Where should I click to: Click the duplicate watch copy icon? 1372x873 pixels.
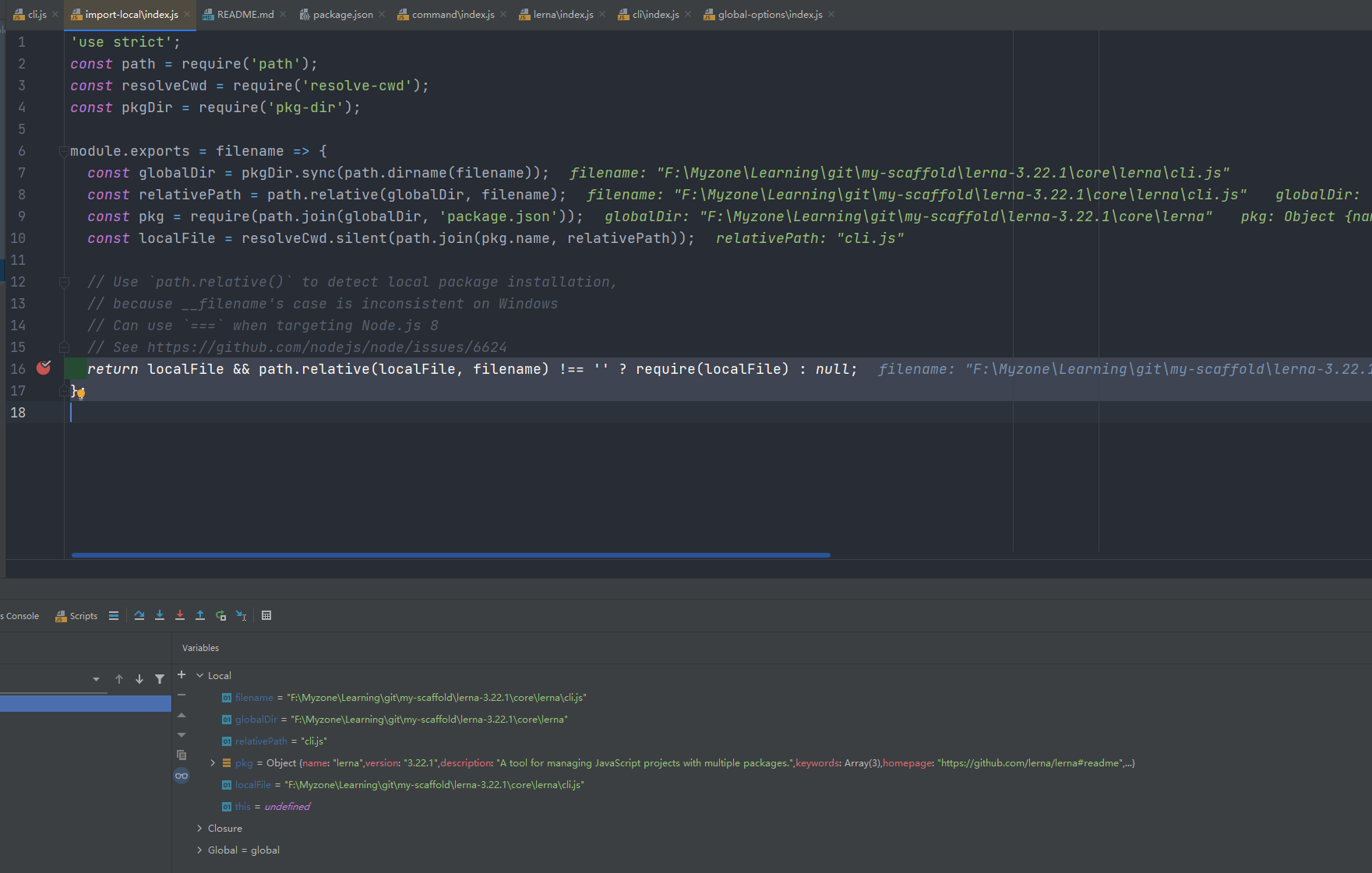(x=182, y=755)
